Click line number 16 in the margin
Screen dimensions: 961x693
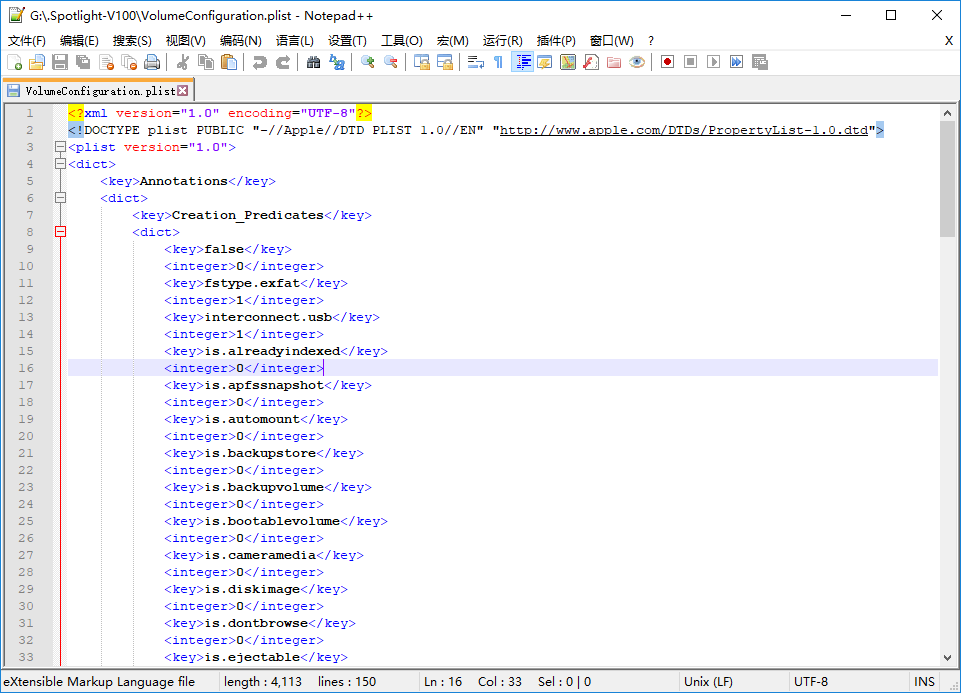pyautogui.click(x=26, y=368)
